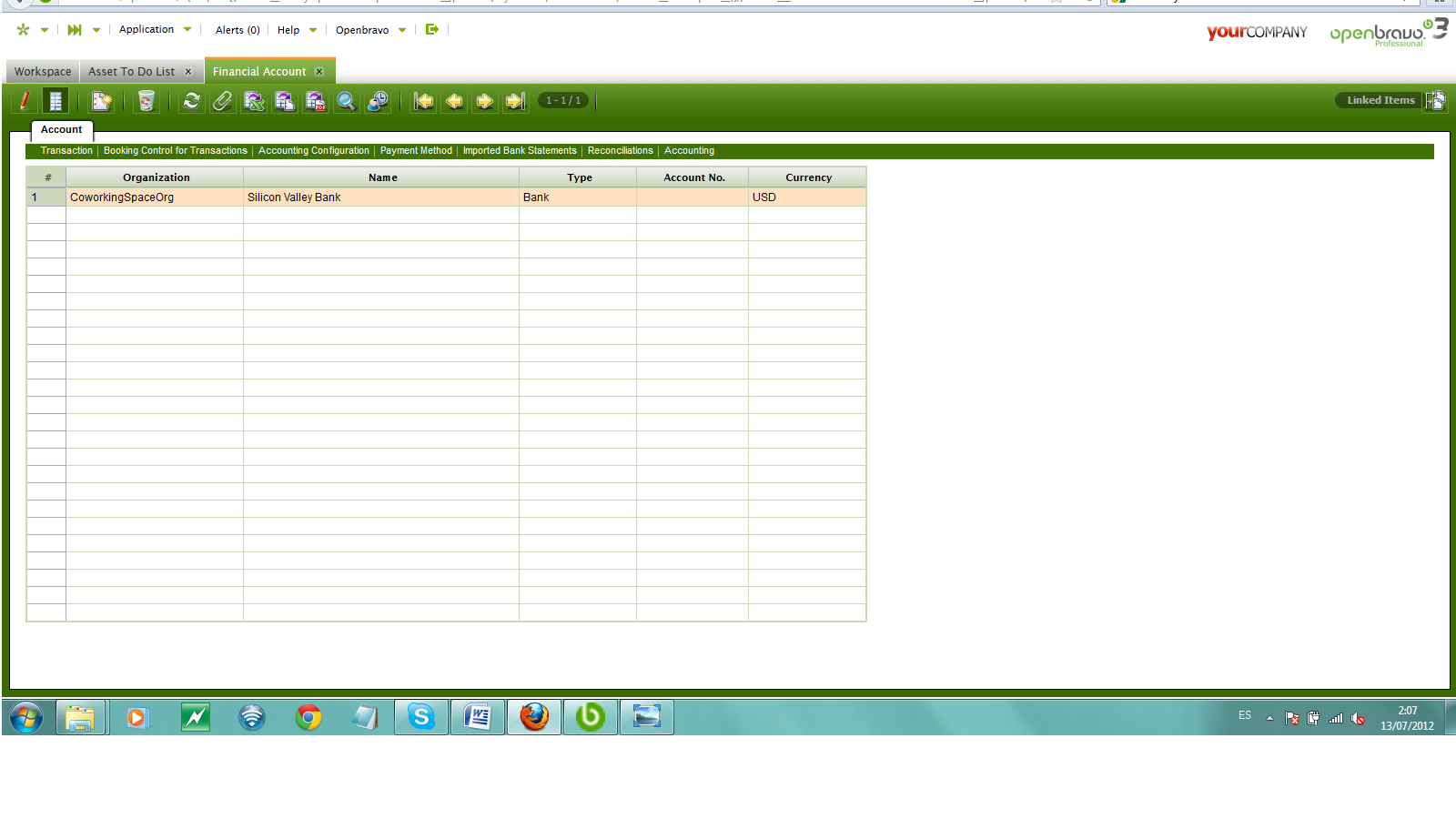Open audit trail user-clock icon
This screenshot has height=819, width=1456.
378,101
